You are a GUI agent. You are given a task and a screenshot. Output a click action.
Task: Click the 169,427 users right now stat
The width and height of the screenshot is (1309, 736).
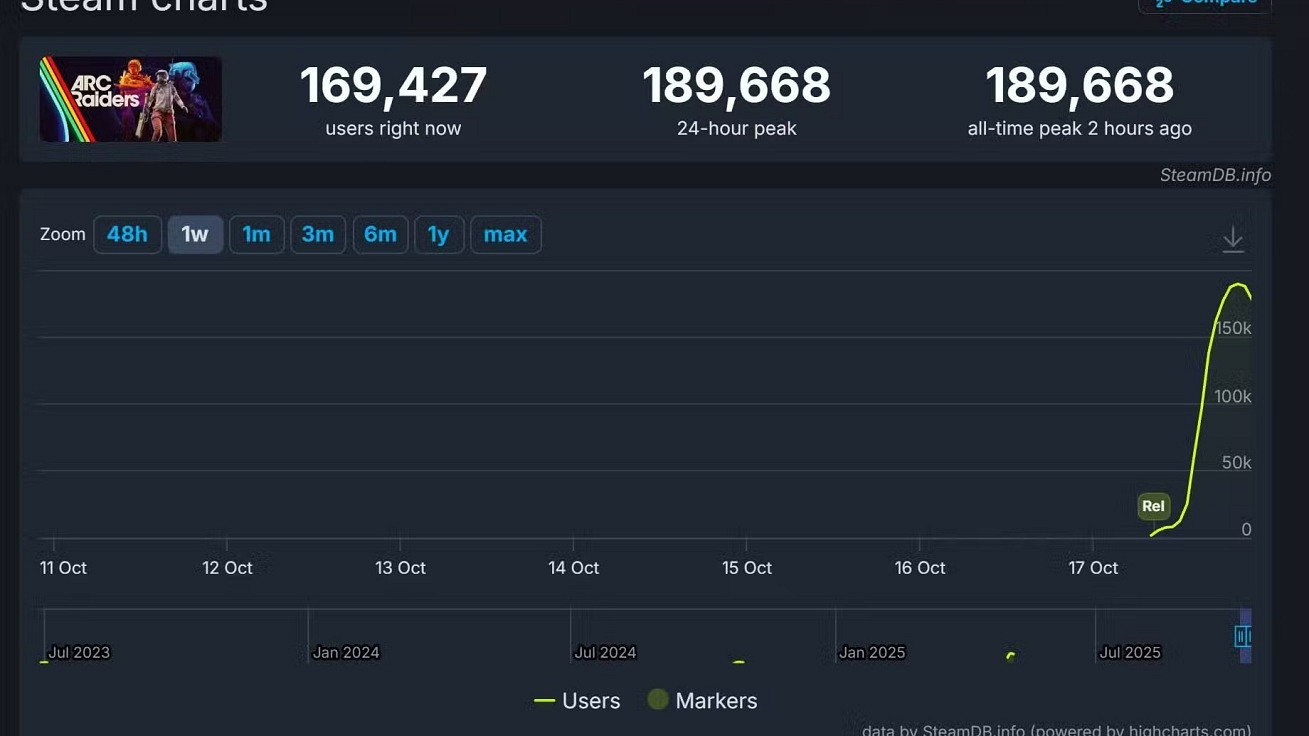coord(393,86)
